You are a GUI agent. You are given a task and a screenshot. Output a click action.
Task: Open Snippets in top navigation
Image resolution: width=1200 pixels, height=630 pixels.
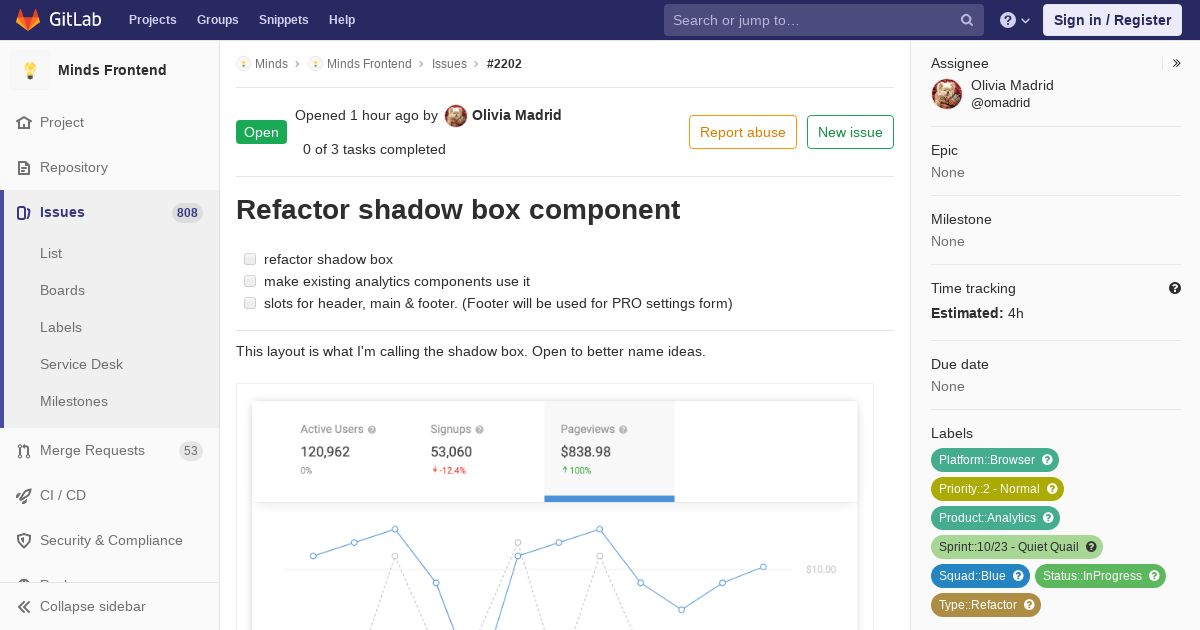coord(283,20)
